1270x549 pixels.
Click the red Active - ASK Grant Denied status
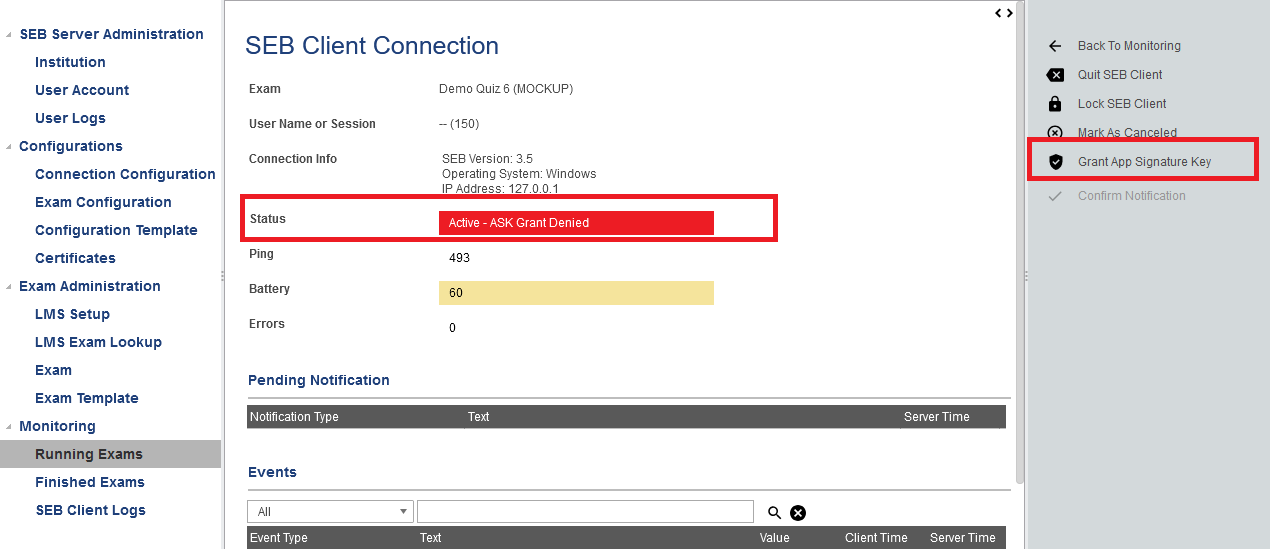click(x=576, y=223)
